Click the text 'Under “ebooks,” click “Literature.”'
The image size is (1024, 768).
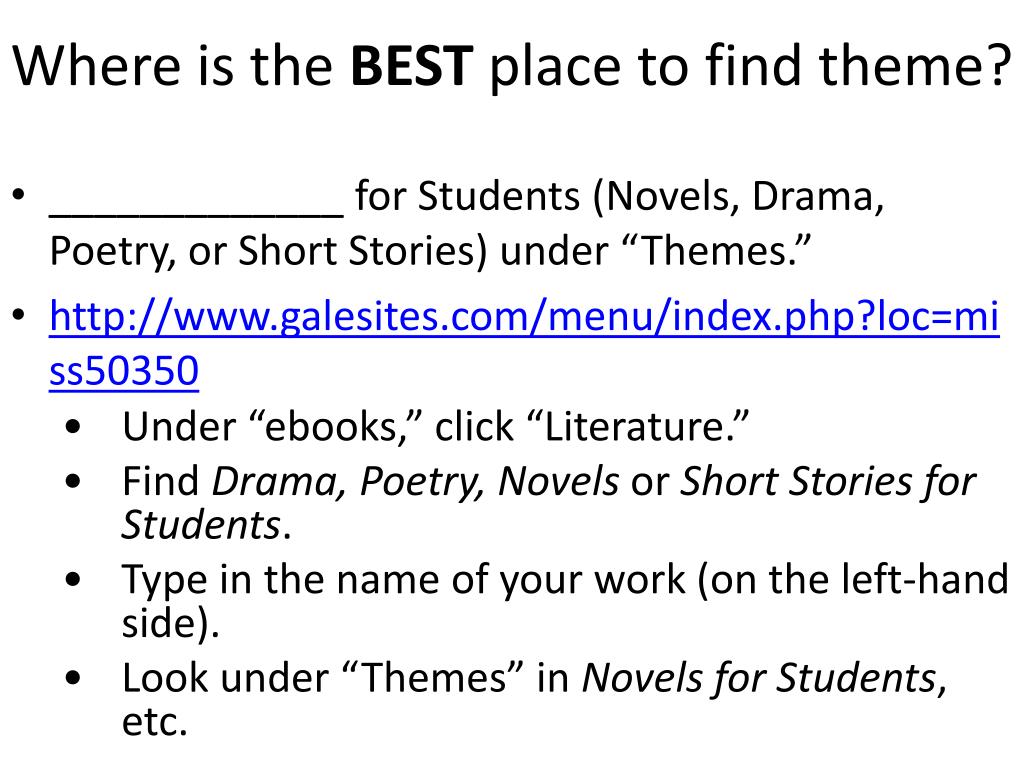pyautogui.click(x=436, y=427)
